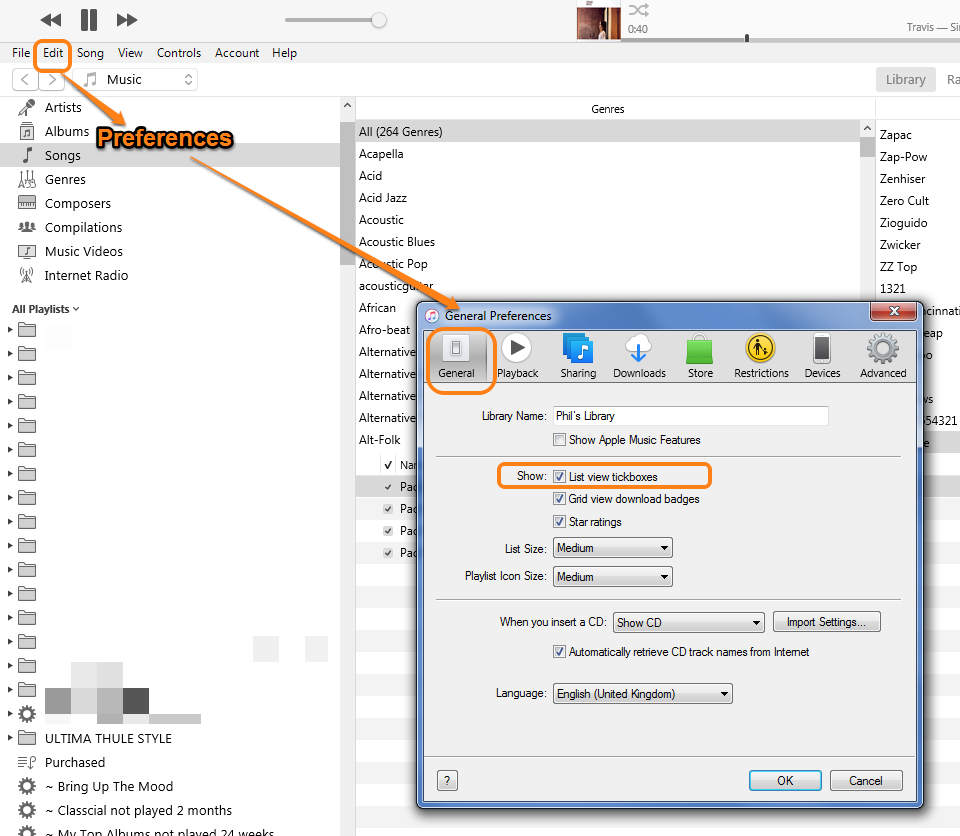The height and width of the screenshot is (836, 960).
Task: Click the now-playing album artwork thumbnail
Action: [x=599, y=22]
